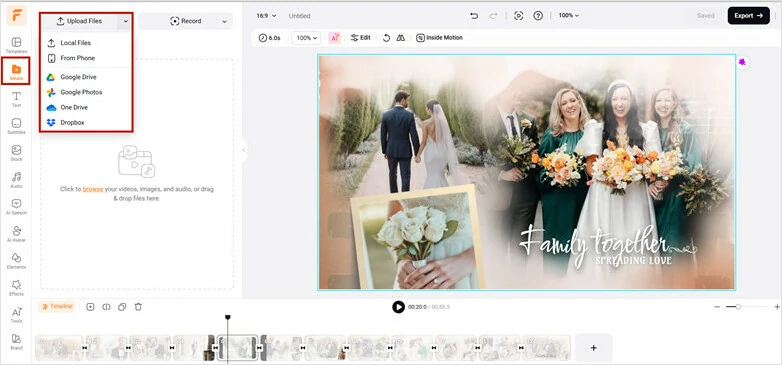Click the split icon in timeline toolbar
The width and height of the screenshot is (782, 365).
coord(106,307)
